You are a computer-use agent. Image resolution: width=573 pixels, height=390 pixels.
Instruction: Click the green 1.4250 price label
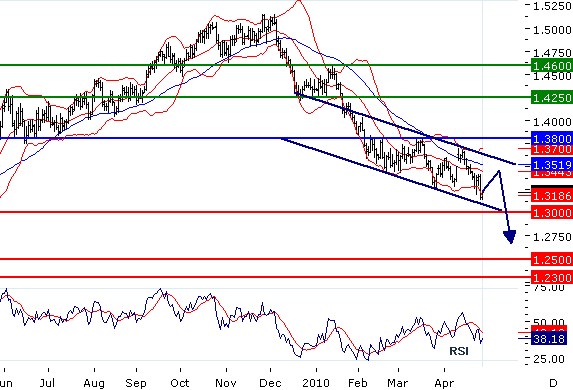(551, 98)
